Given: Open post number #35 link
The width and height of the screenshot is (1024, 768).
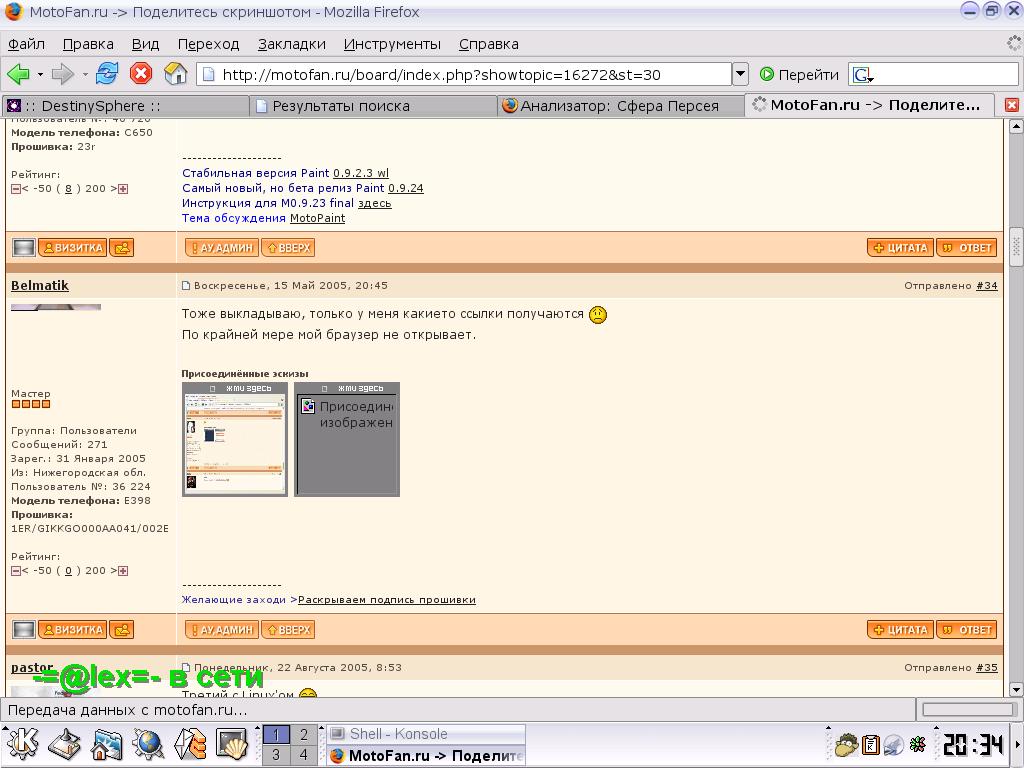Looking at the screenshot, I should [987, 667].
